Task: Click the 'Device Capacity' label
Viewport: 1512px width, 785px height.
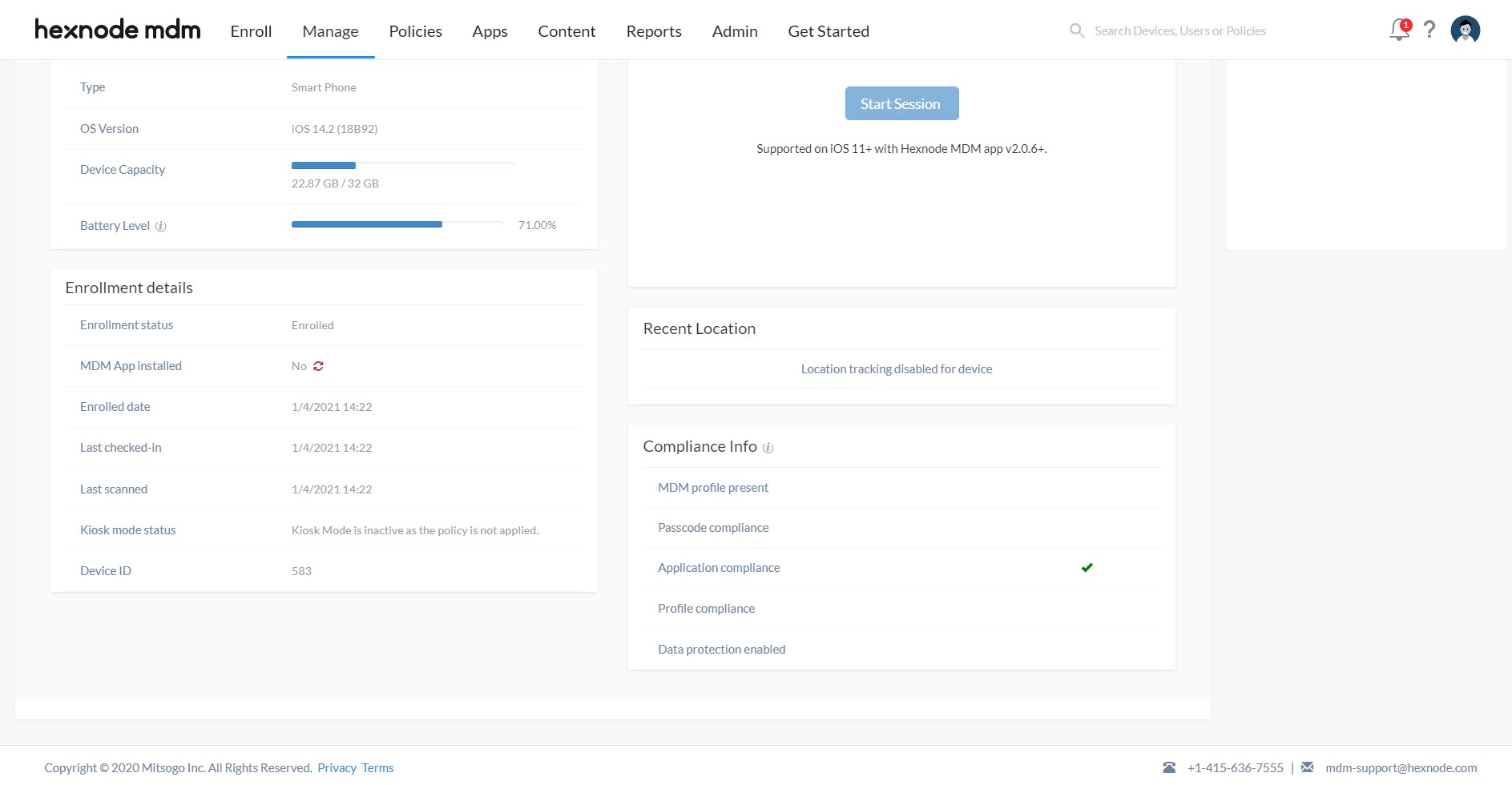Action: click(123, 170)
